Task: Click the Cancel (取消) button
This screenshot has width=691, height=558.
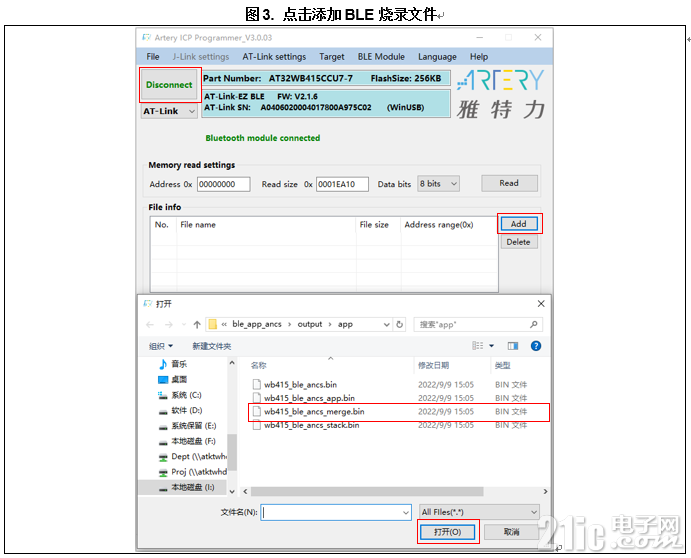Action: (x=512, y=532)
